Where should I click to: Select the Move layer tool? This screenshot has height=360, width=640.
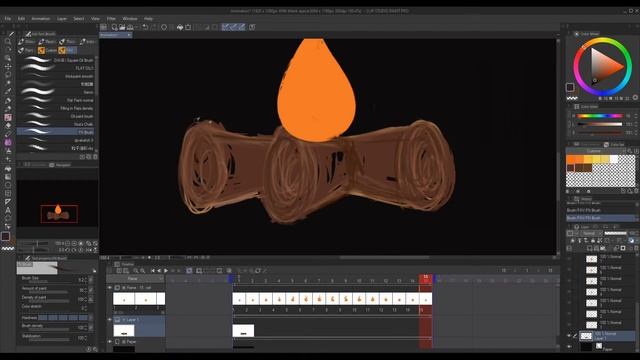8,66
